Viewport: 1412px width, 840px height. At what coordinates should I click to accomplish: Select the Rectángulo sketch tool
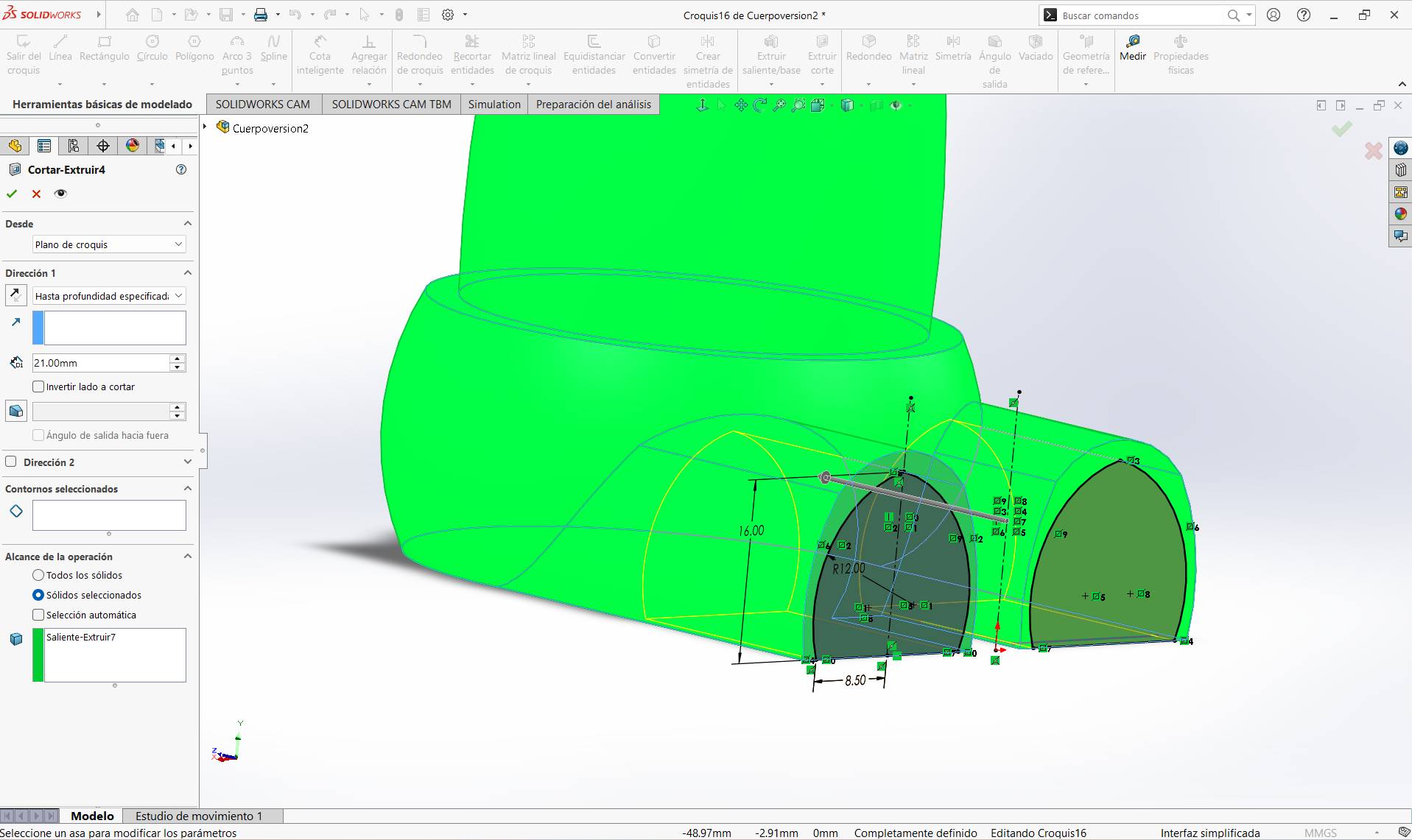tap(104, 48)
